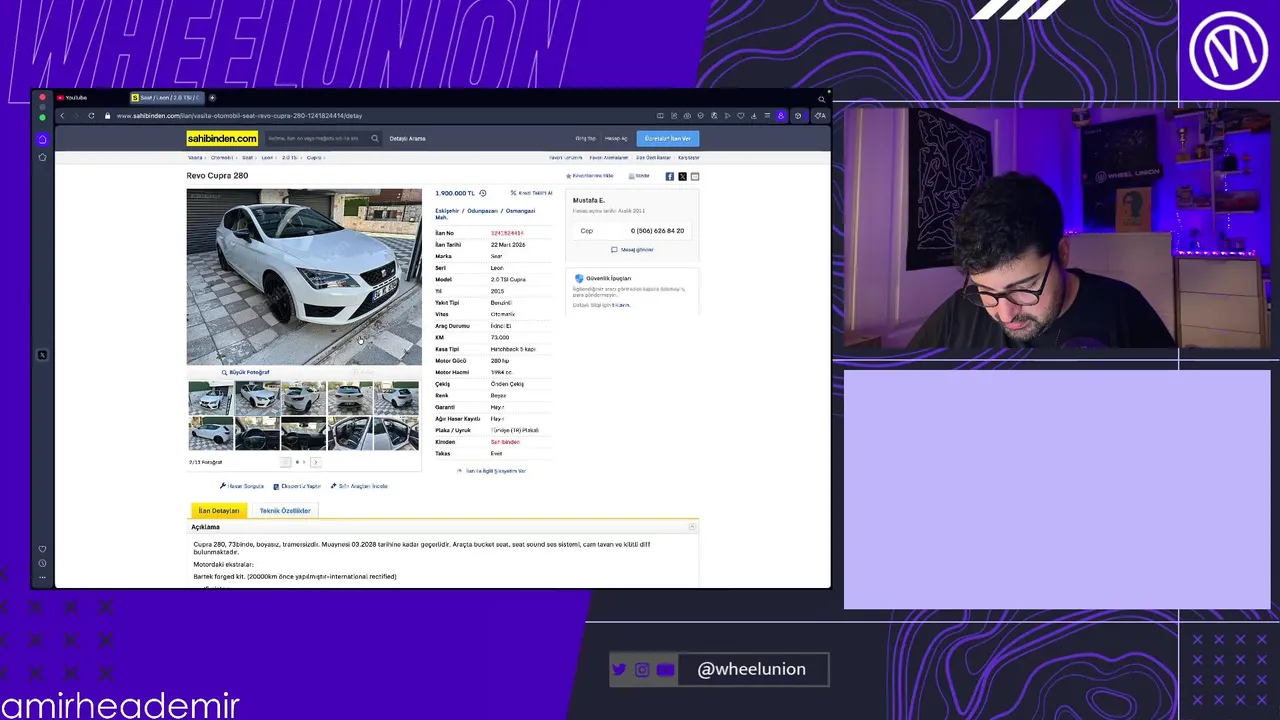Click the sidebar heart icon at bottom

42,549
